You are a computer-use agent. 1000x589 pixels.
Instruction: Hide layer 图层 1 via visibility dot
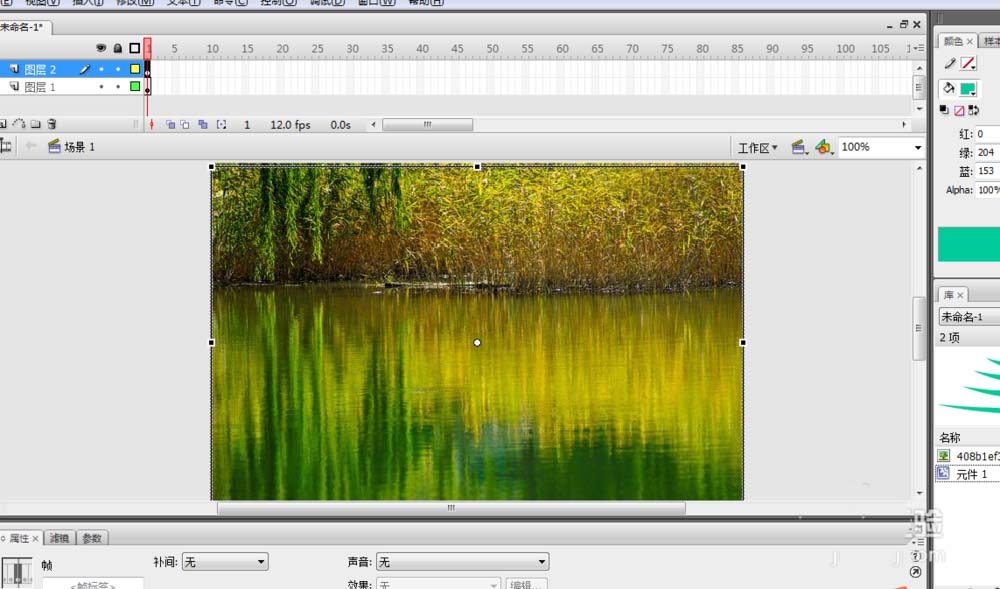click(101, 86)
